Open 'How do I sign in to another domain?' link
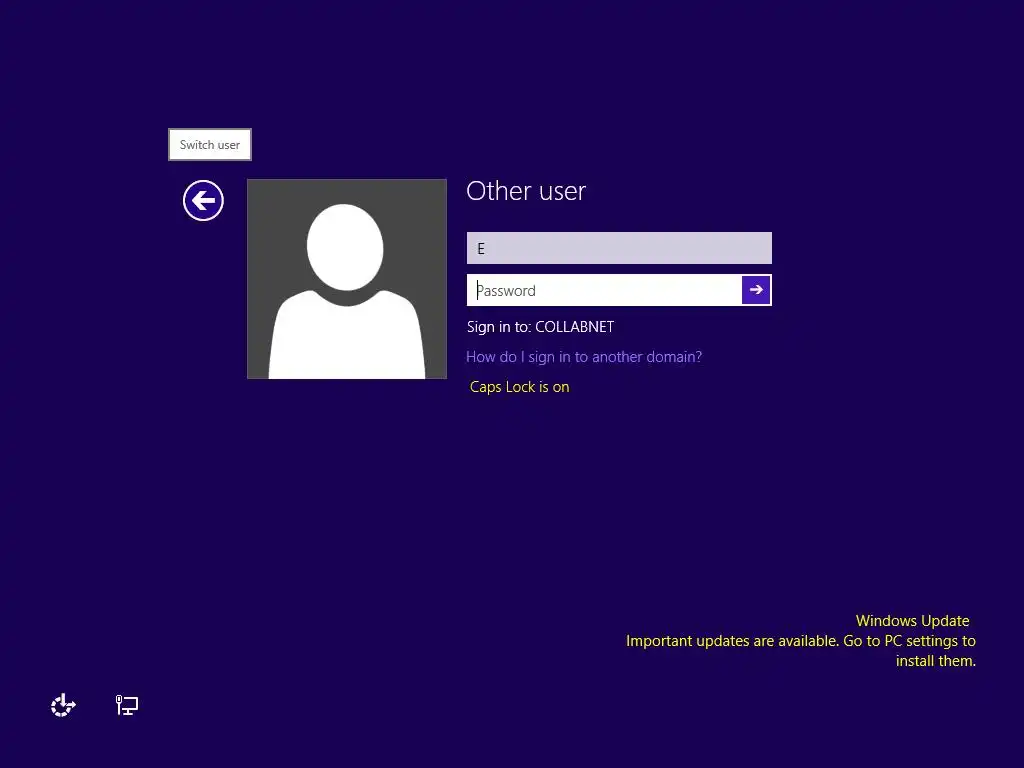 click(584, 357)
